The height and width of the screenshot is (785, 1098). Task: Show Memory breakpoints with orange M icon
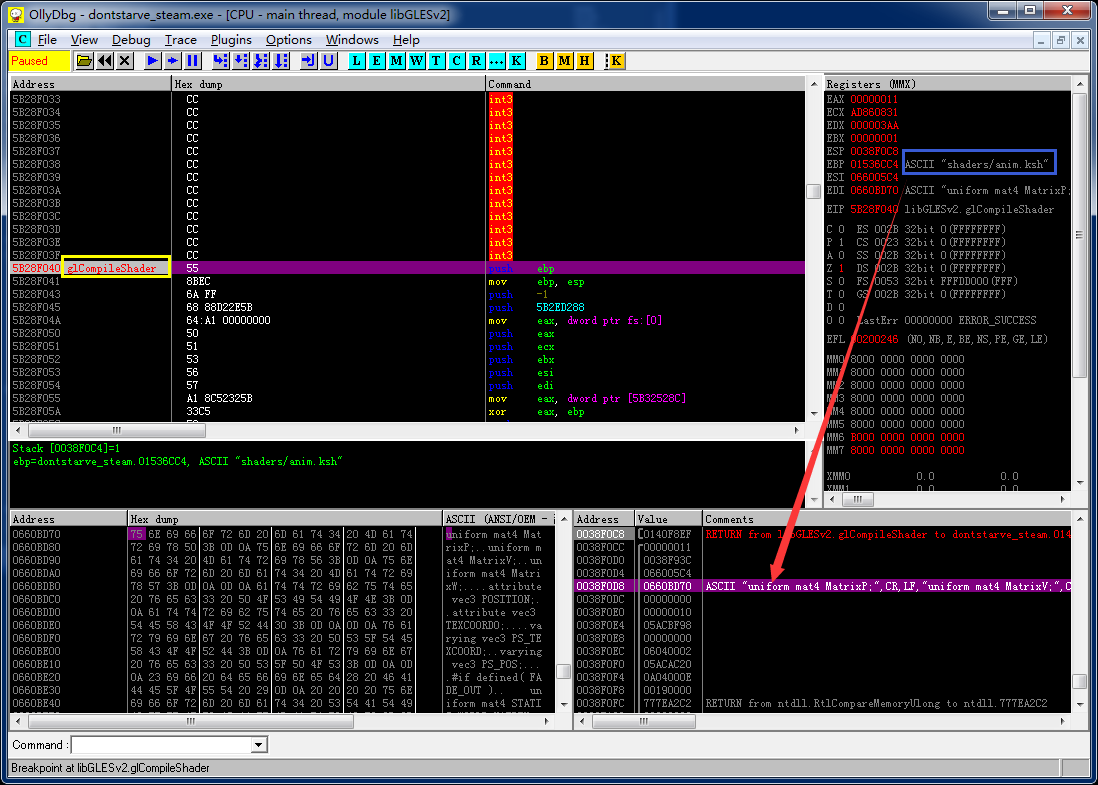coord(564,61)
